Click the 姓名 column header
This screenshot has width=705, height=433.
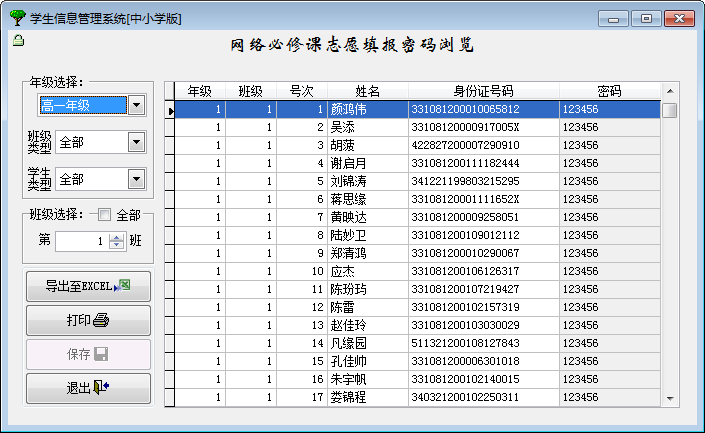[367, 92]
